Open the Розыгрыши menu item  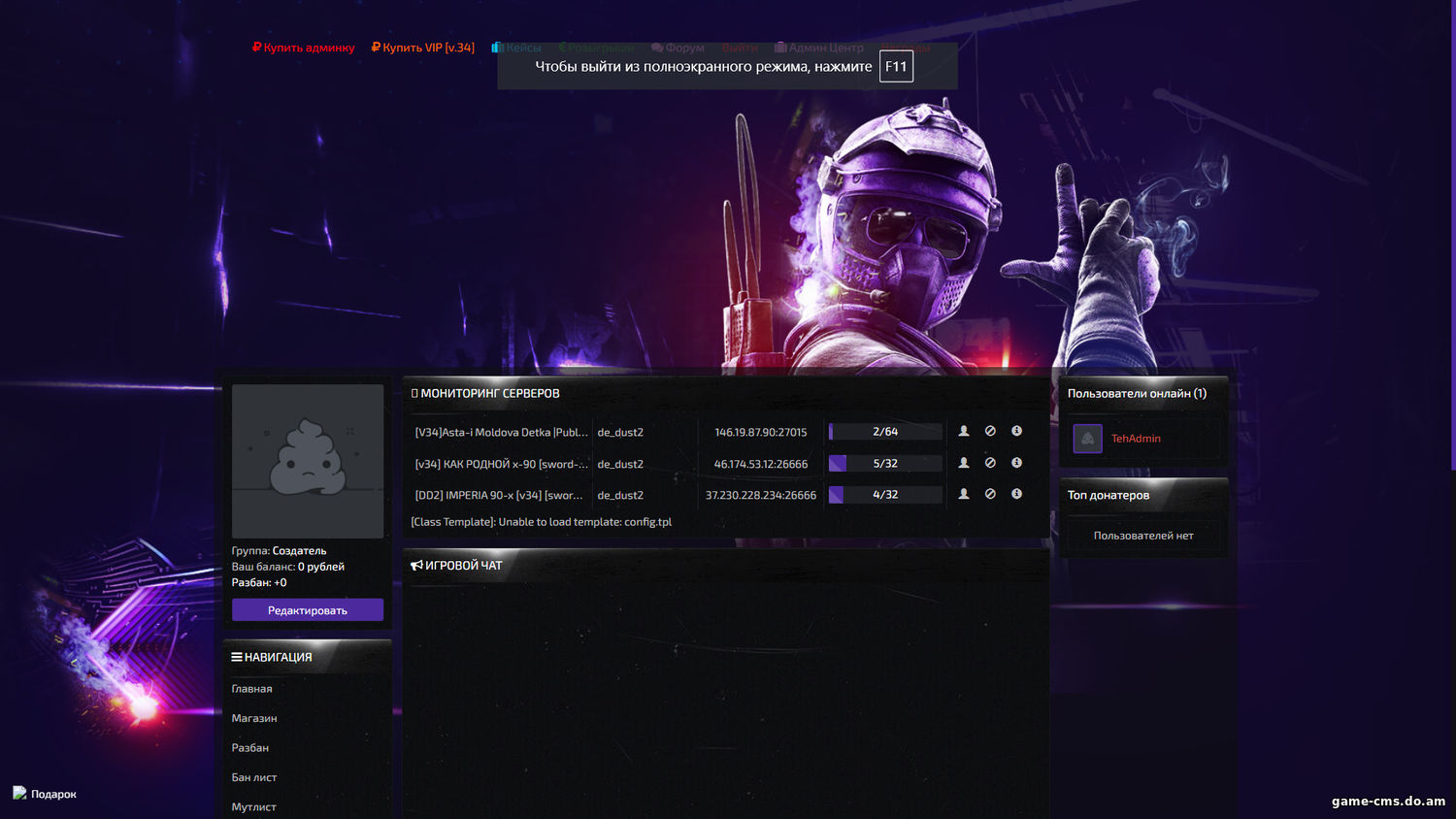click(597, 48)
